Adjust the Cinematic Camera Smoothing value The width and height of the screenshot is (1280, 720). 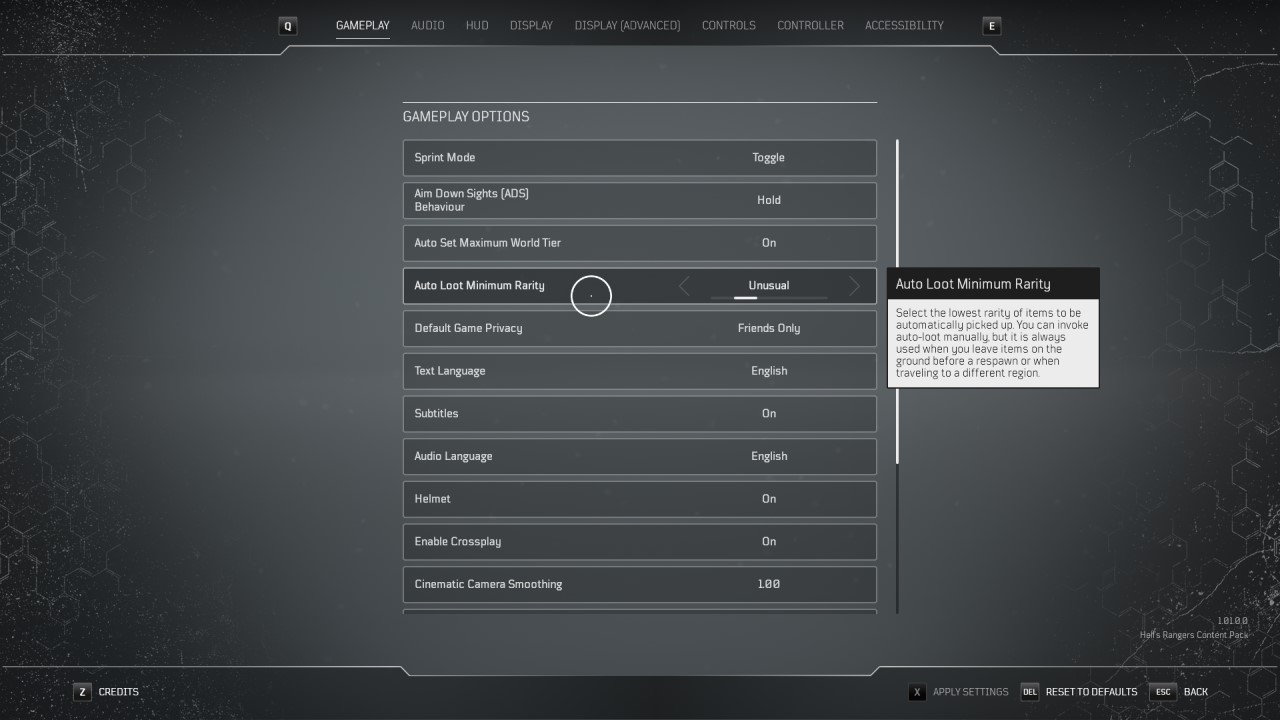768,584
